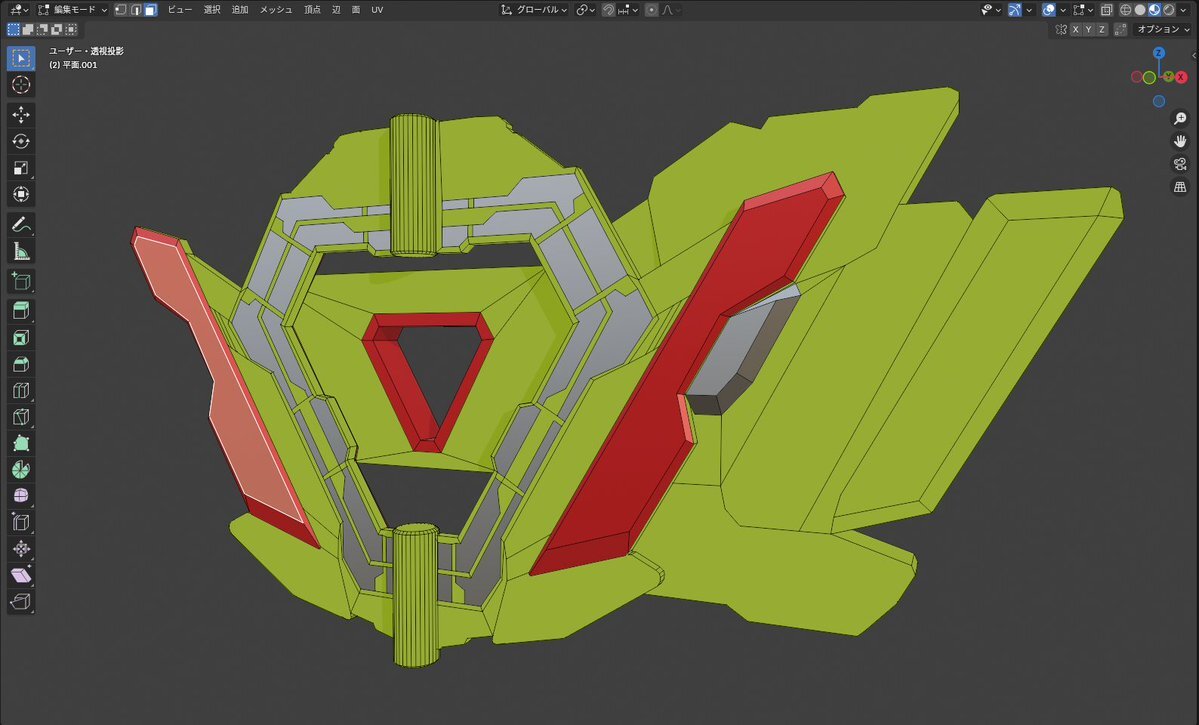Image resolution: width=1199 pixels, height=725 pixels.
Task: Open the グローバル orientation dropdown
Action: click(x=535, y=10)
